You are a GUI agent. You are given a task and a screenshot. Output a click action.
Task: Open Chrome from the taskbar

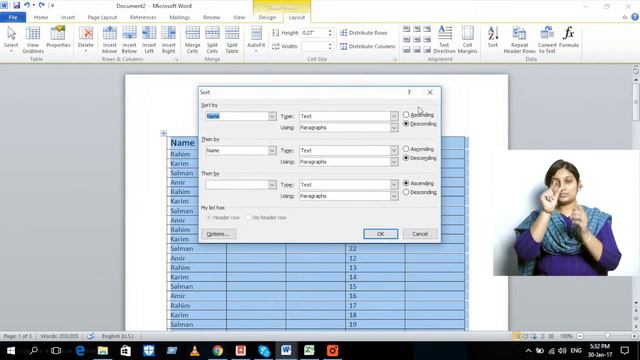pyautogui.click(x=218, y=351)
